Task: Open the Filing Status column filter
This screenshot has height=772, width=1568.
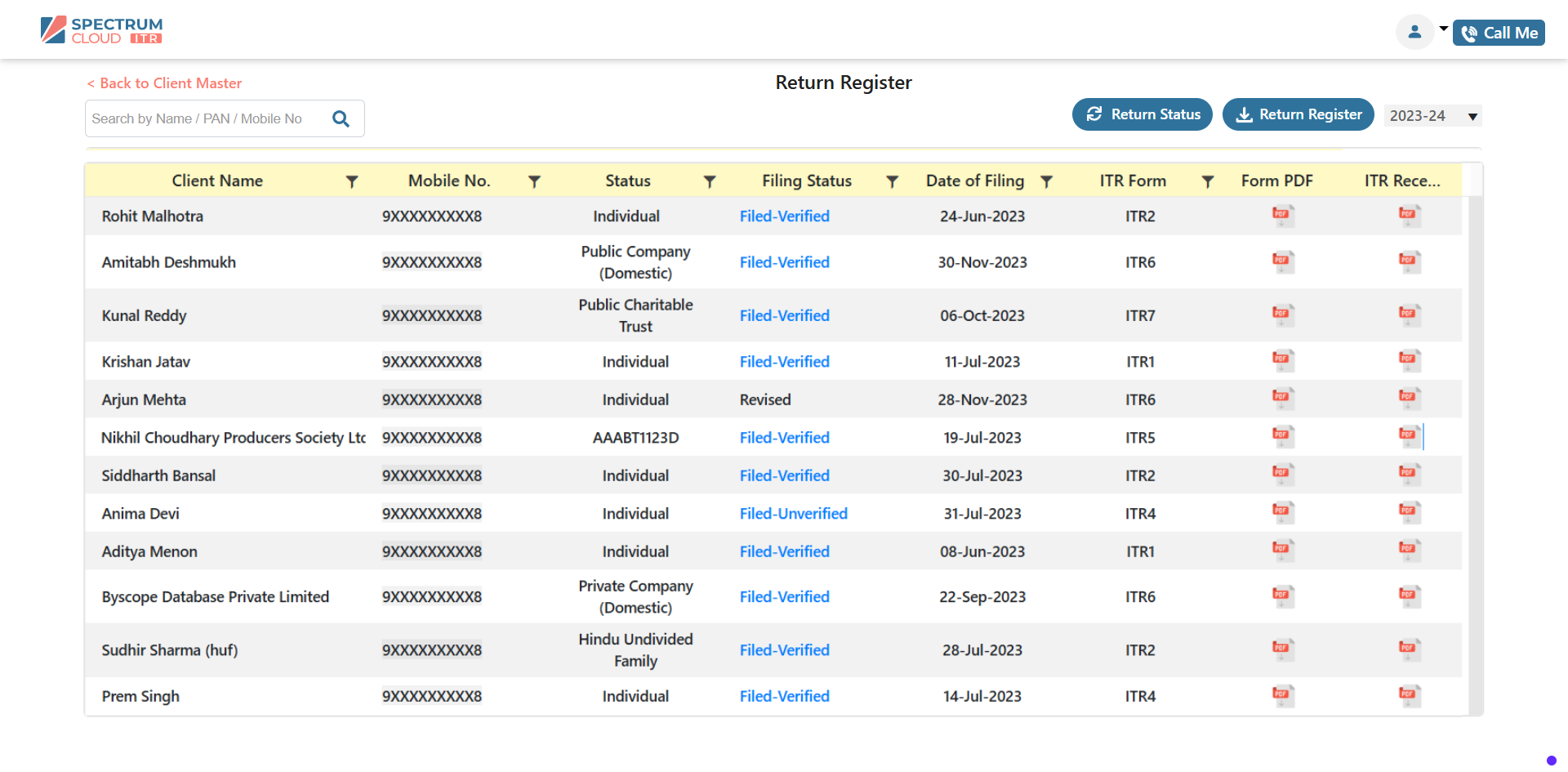Action: tap(892, 181)
